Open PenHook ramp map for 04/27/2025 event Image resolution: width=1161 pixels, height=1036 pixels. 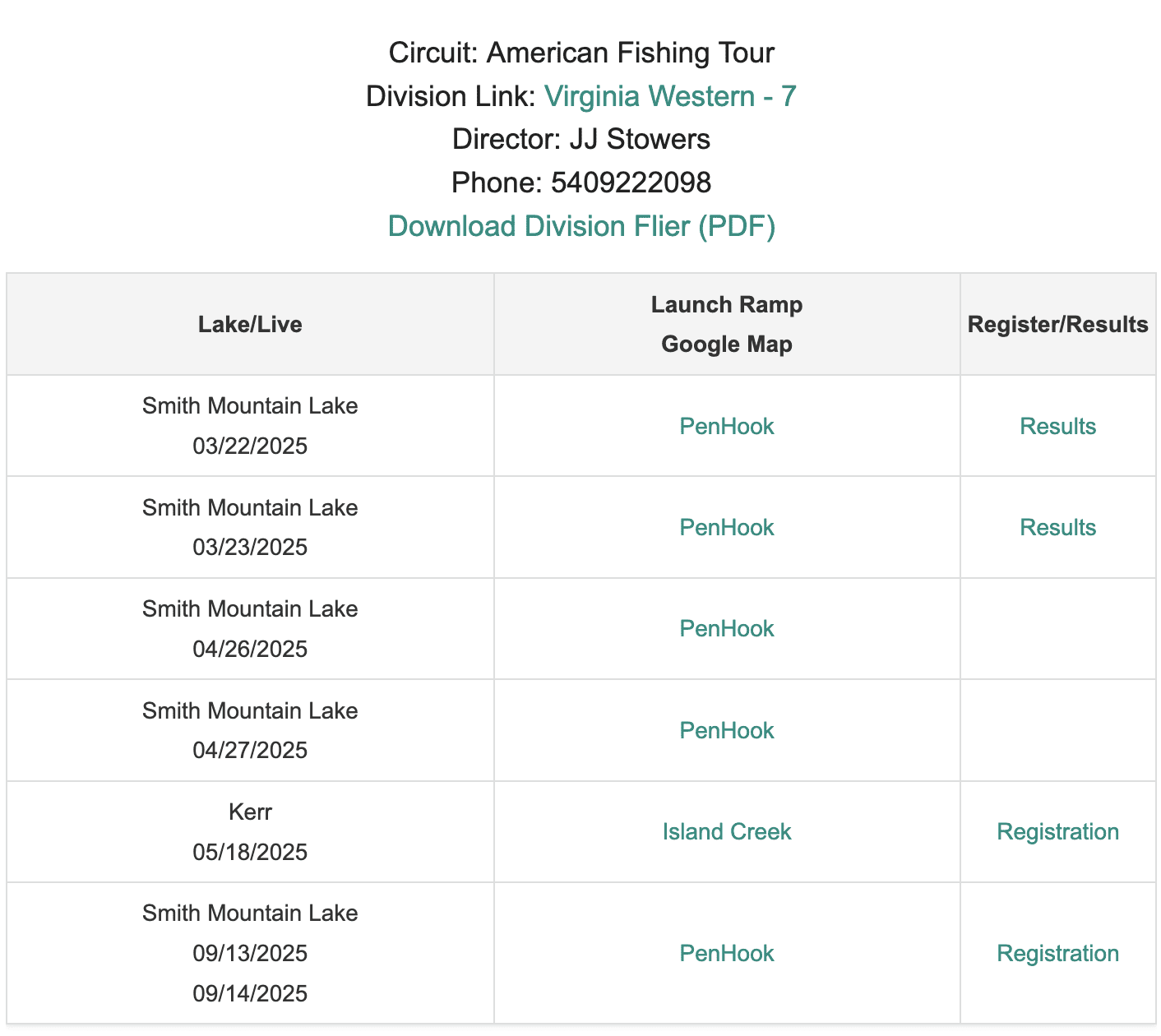[727, 730]
